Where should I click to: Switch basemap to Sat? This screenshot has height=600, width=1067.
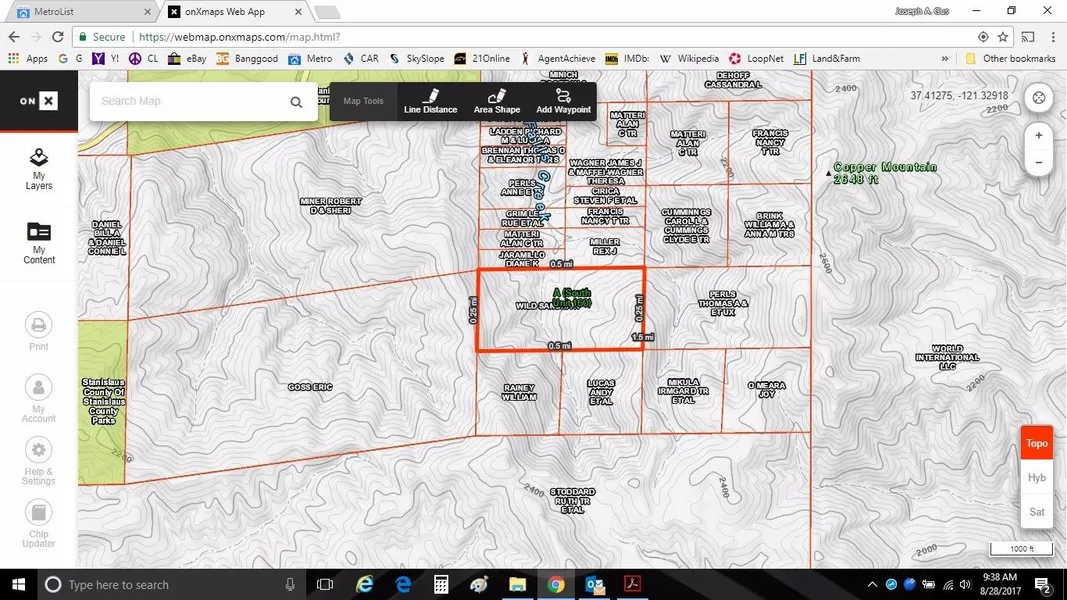tap(1037, 512)
